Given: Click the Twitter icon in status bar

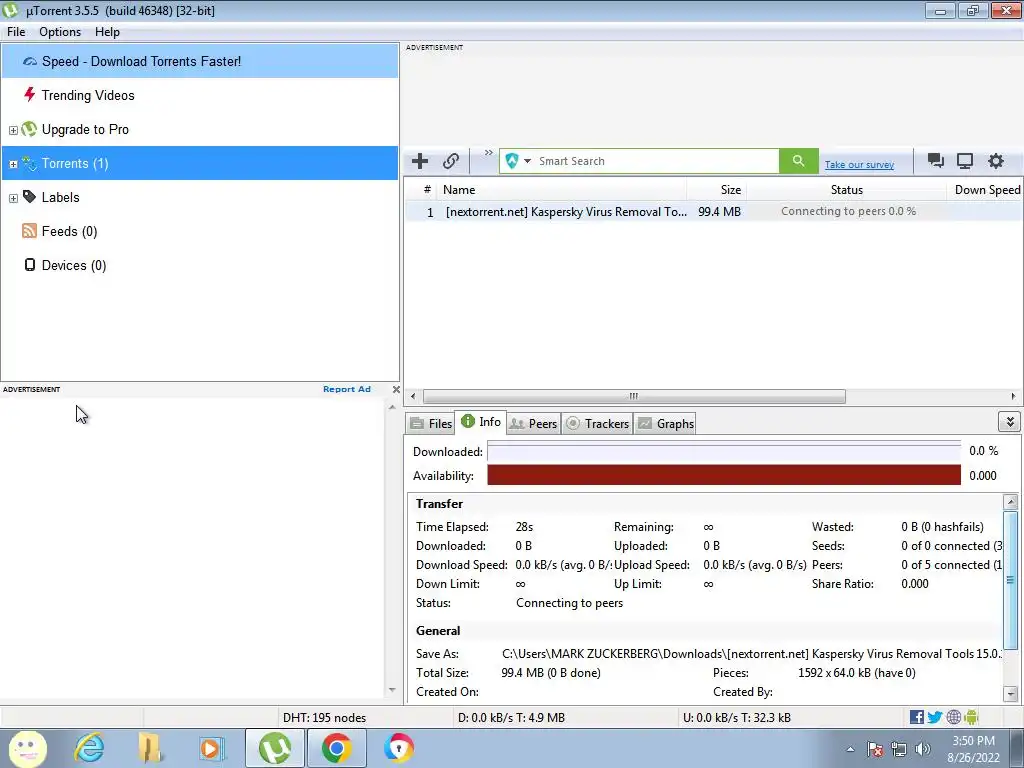Looking at the screenshot, I should [x=935, y=717].
